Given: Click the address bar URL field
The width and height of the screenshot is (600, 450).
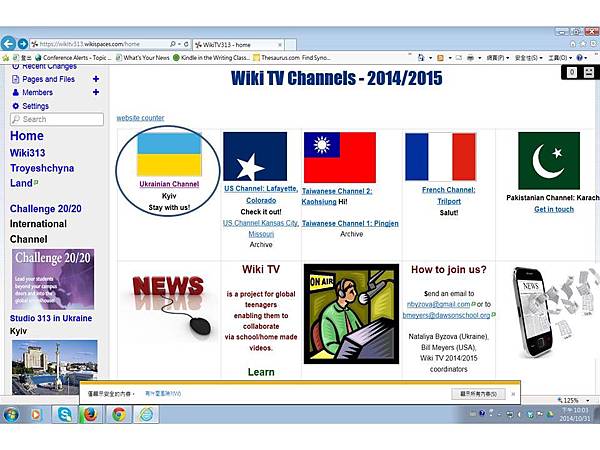Looking at the screenshot, I should [99, 44].
